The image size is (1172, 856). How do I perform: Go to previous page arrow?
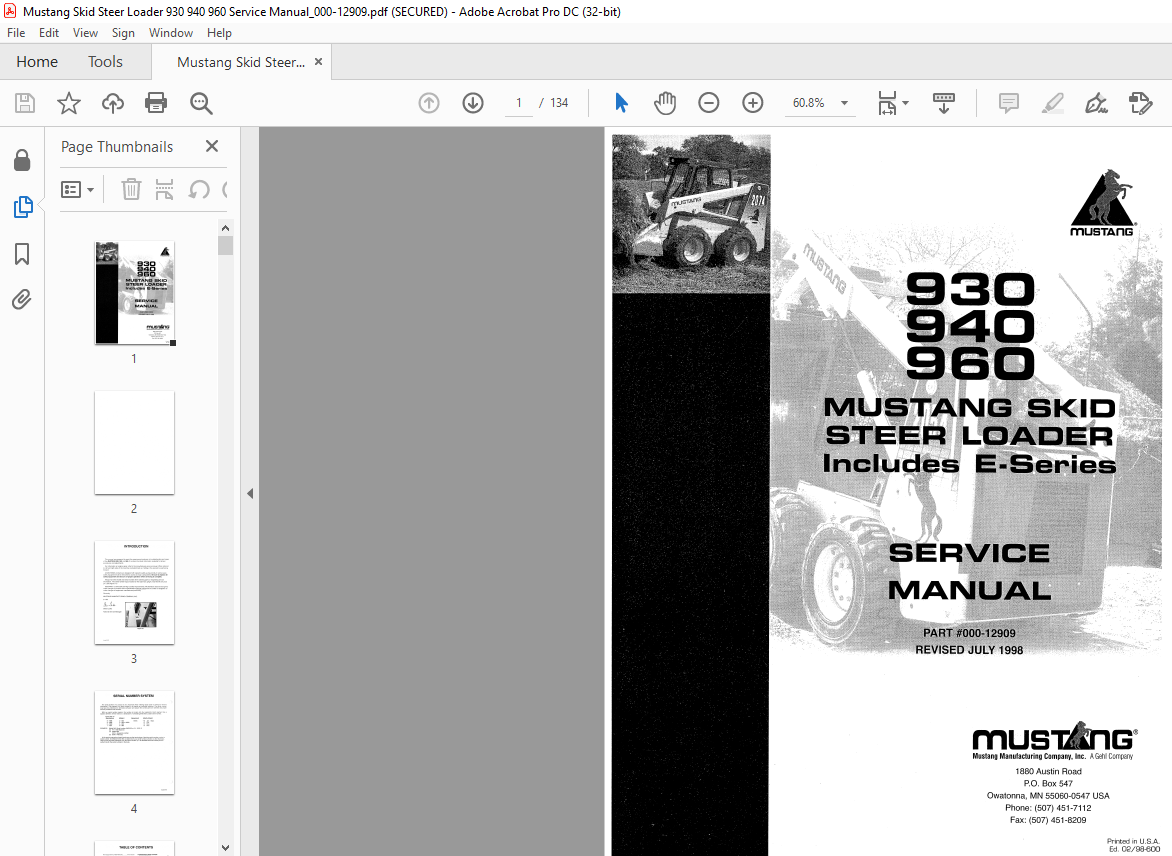[x=429, y=103]
